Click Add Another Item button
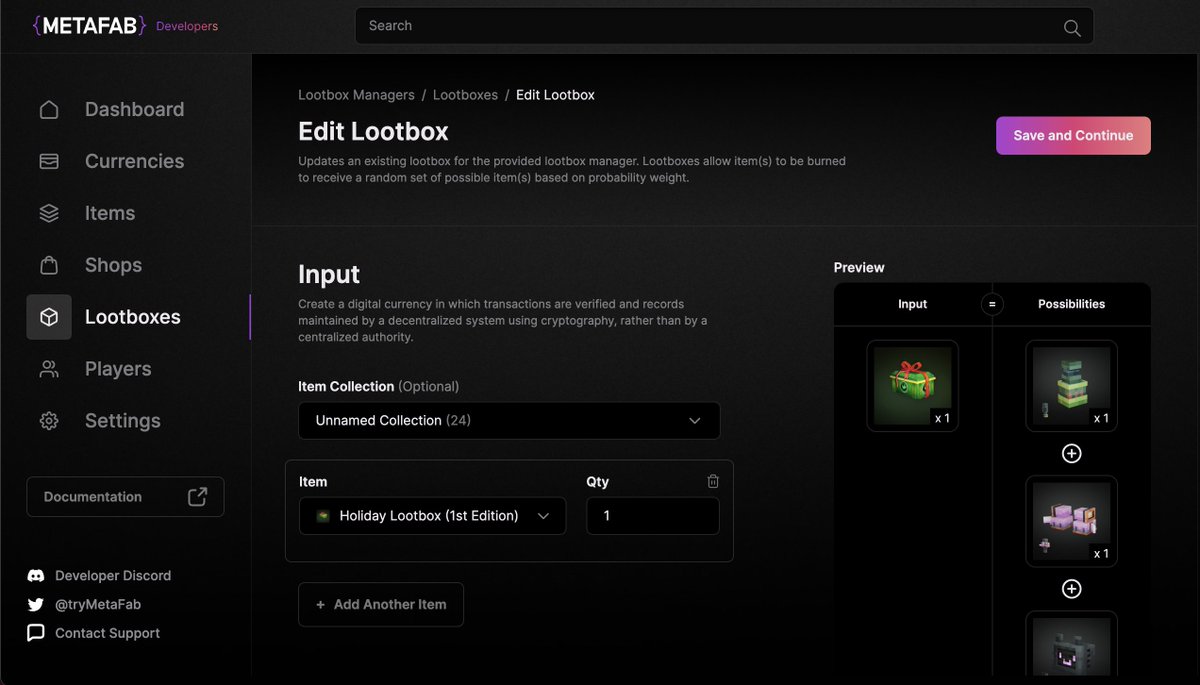1200x685 pixels. tap(381, 604)
